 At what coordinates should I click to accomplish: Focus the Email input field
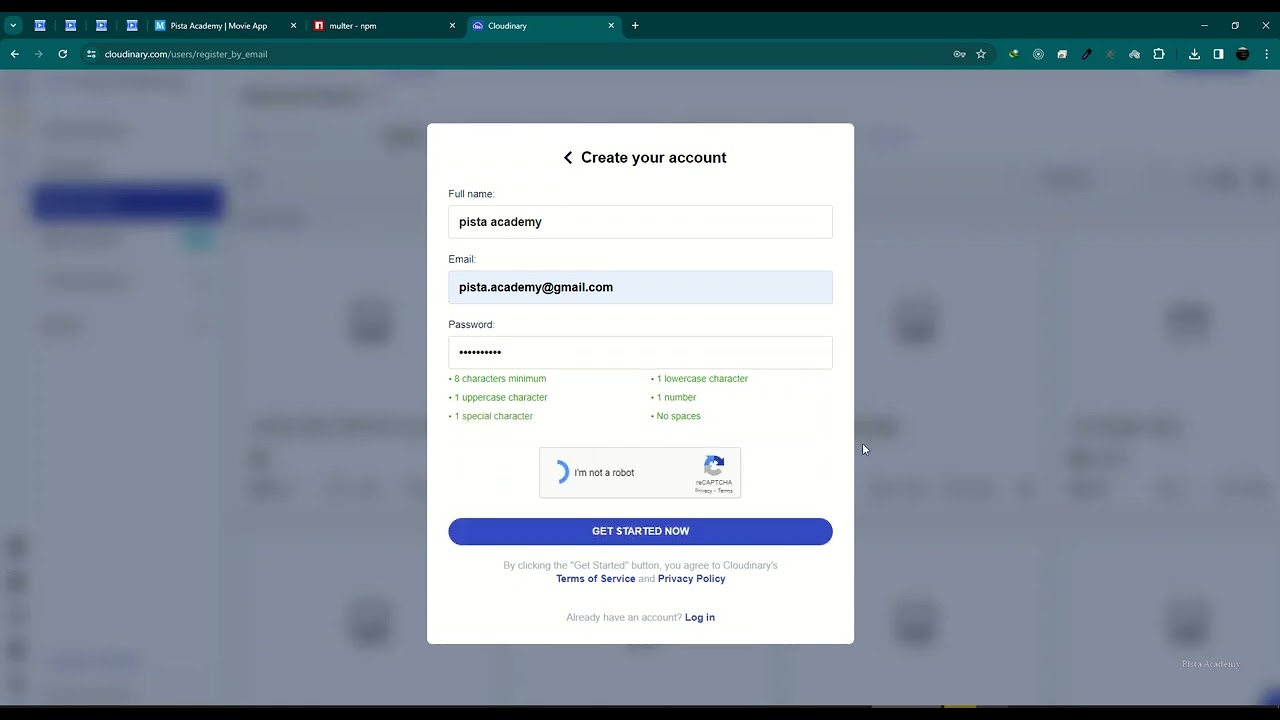[x=640, y=287]
